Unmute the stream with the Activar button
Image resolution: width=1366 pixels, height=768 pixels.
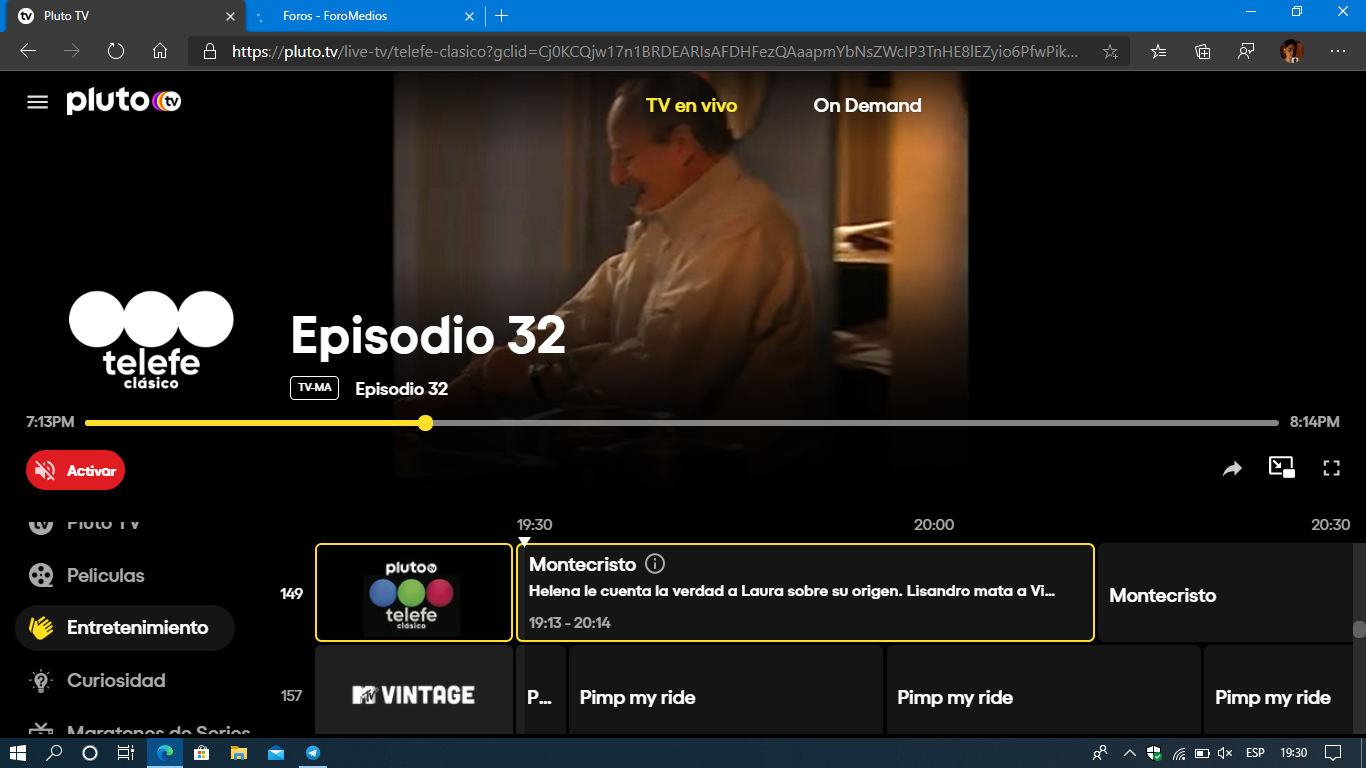point(75,470)
